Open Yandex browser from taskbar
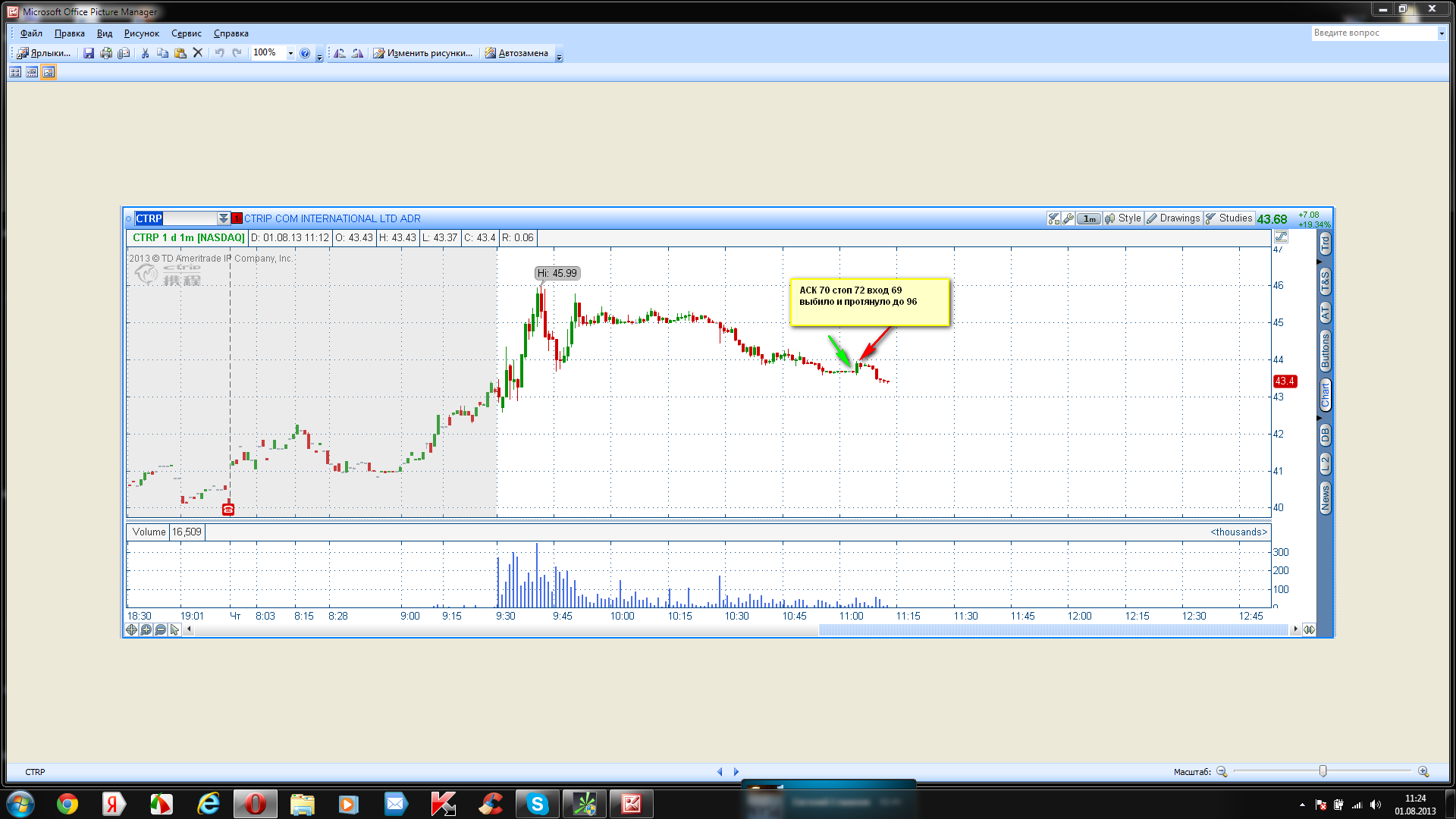 114,804
